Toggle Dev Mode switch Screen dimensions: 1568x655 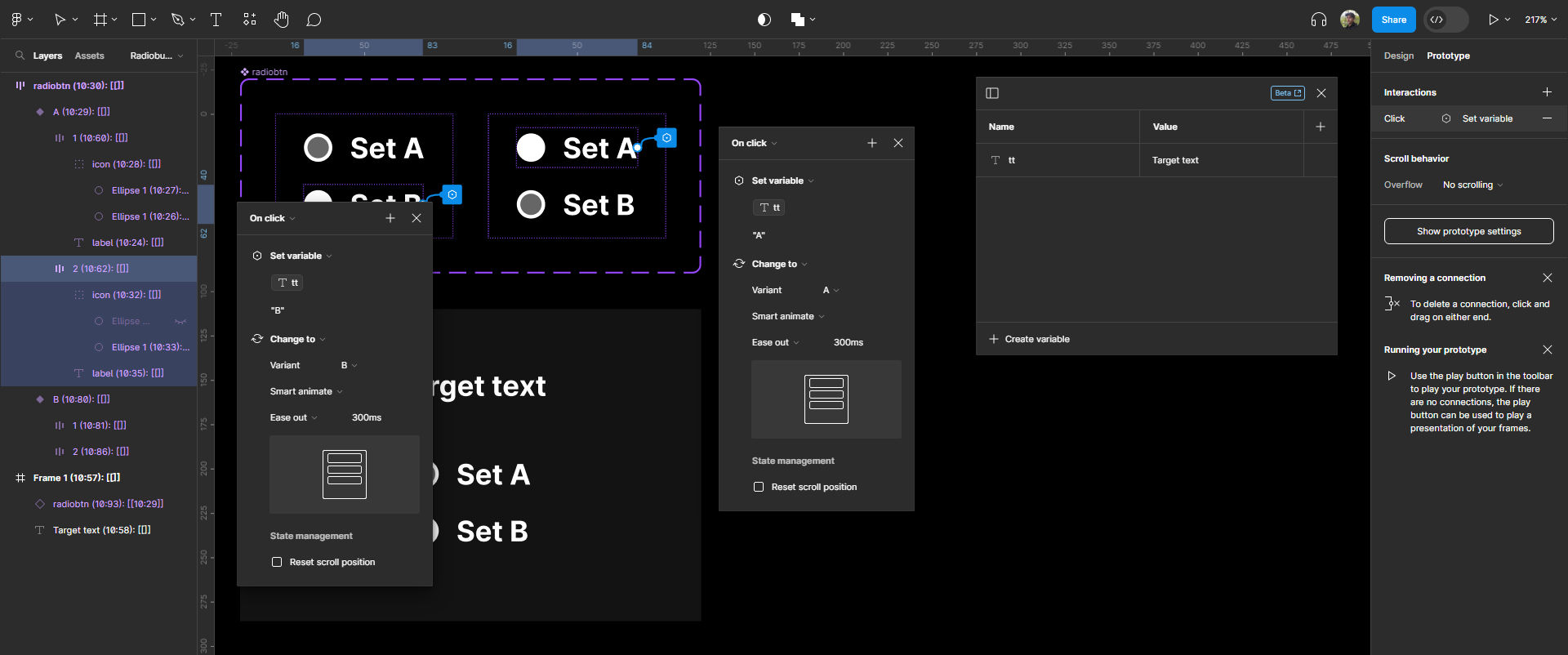click(1445, 20)
